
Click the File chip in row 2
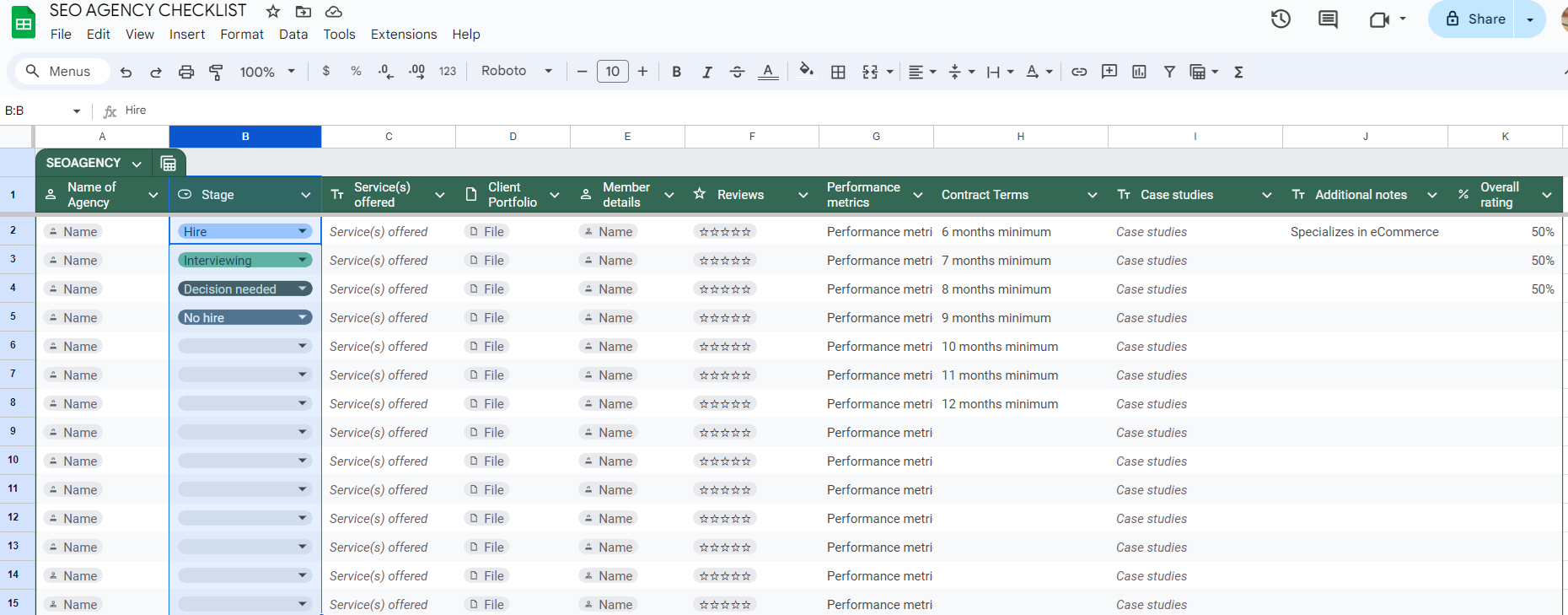(x=486, y=231)
